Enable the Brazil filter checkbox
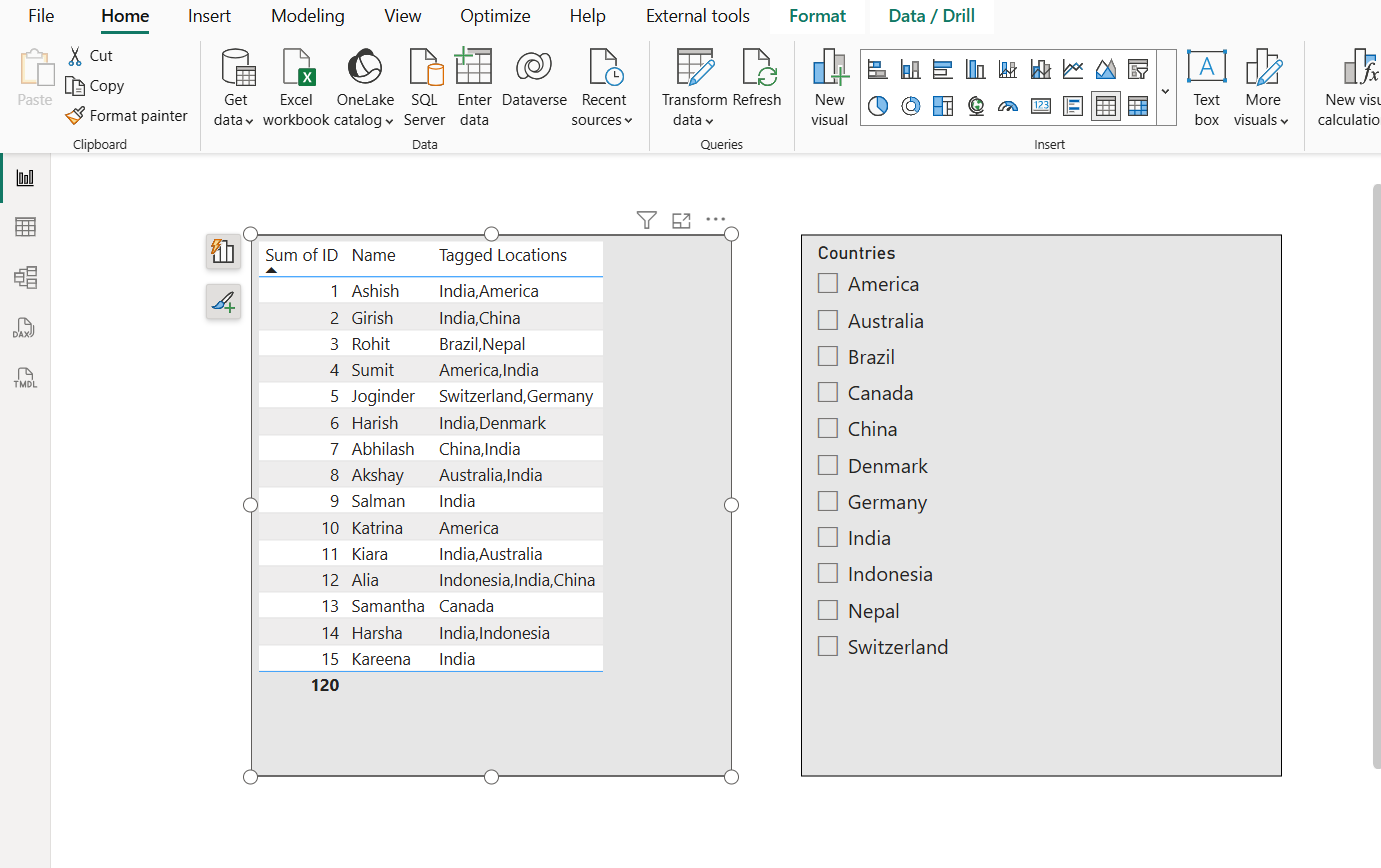This screenshot has height=868, width=1381. tap(827, 356)
